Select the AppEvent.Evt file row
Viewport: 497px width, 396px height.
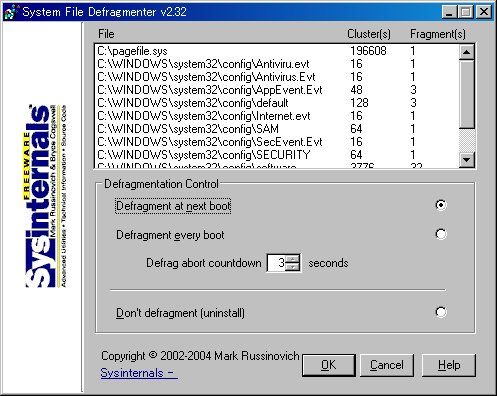coord(277,90)
